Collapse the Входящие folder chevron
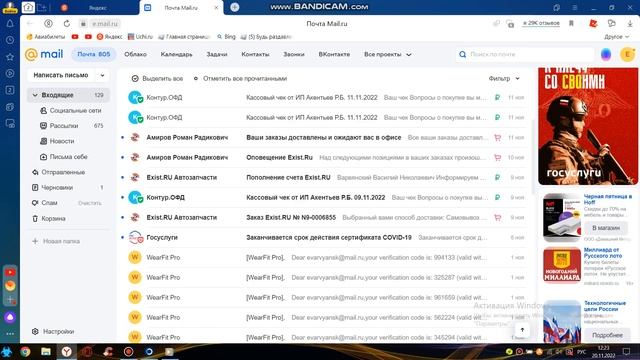 (35, 95)
